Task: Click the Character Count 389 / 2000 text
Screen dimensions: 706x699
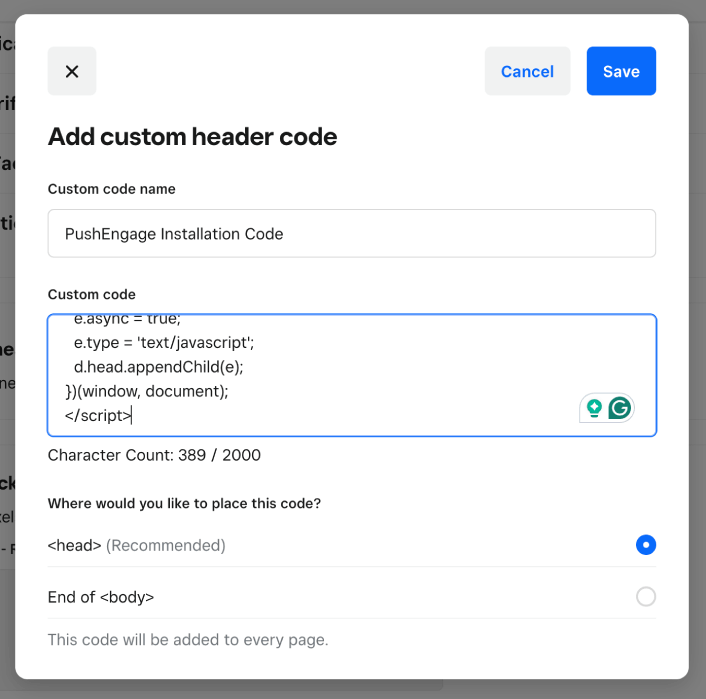Action: (x=154, y=455)
